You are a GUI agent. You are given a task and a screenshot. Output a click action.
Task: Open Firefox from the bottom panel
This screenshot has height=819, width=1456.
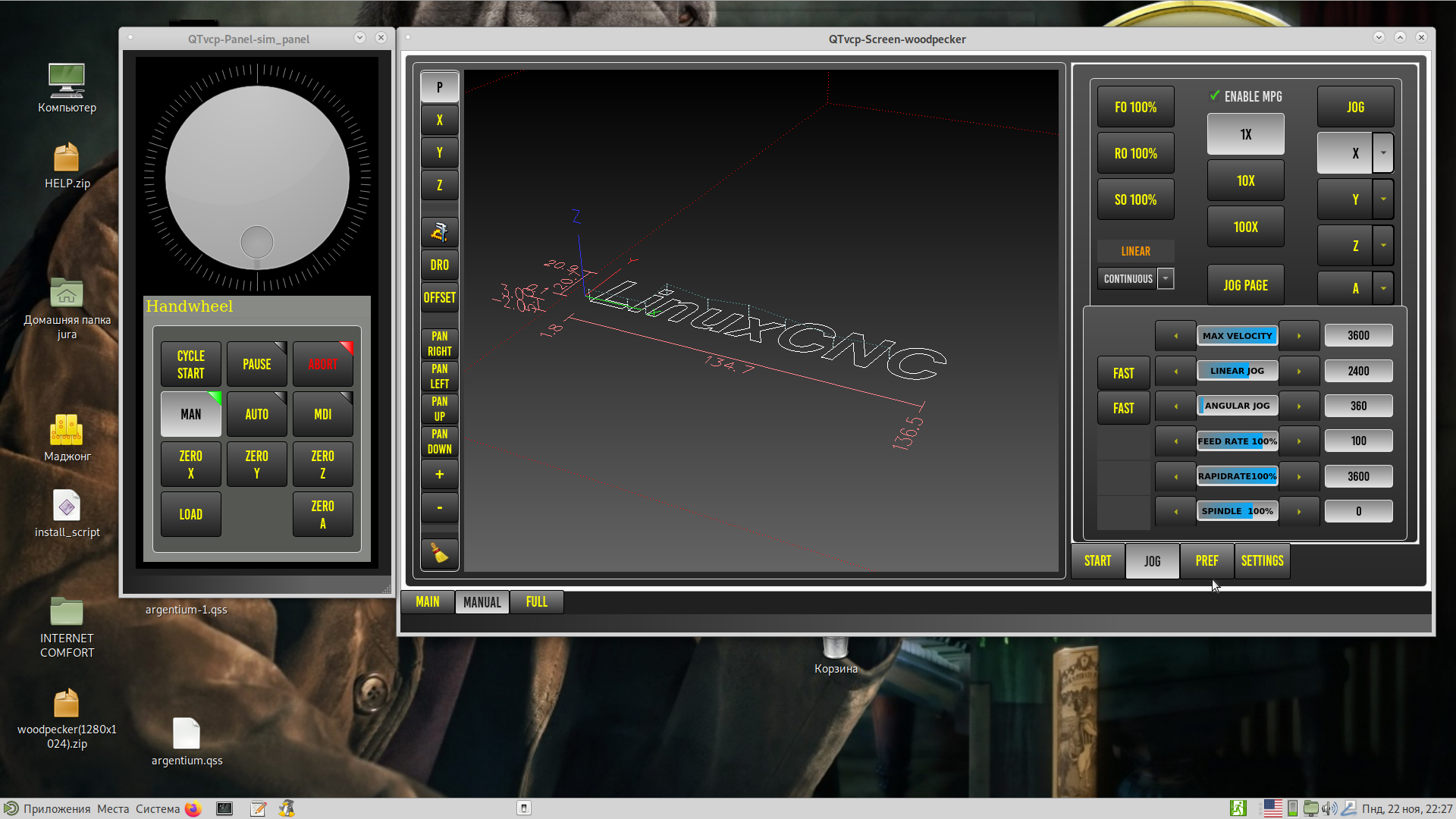193,808
